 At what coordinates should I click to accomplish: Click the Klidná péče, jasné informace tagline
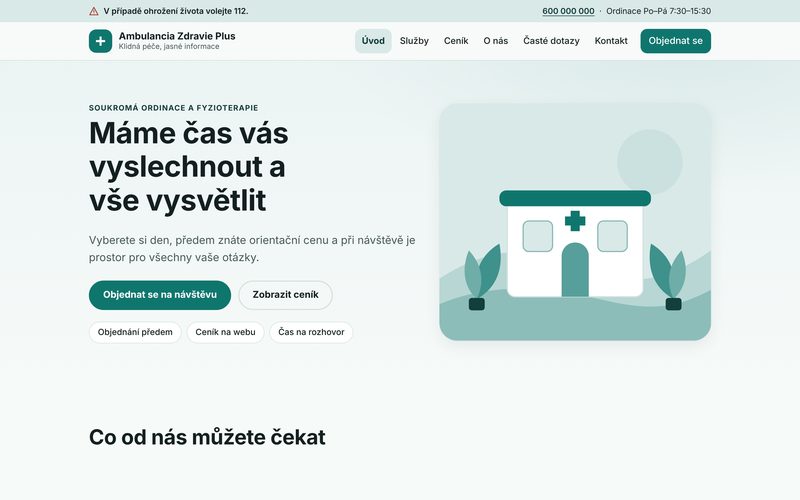tap(169, 46)
